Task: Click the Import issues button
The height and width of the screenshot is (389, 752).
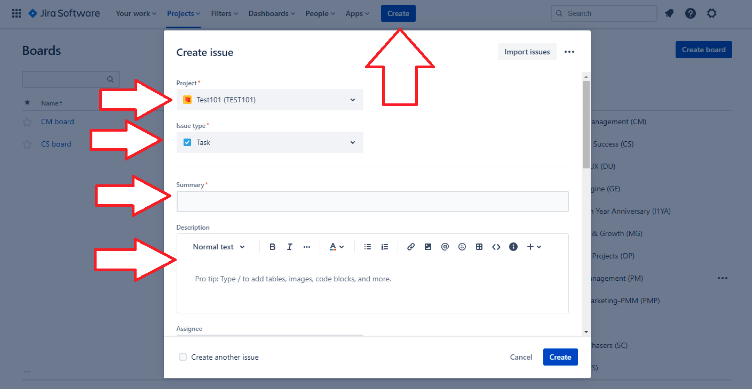Action: point(527,52)
